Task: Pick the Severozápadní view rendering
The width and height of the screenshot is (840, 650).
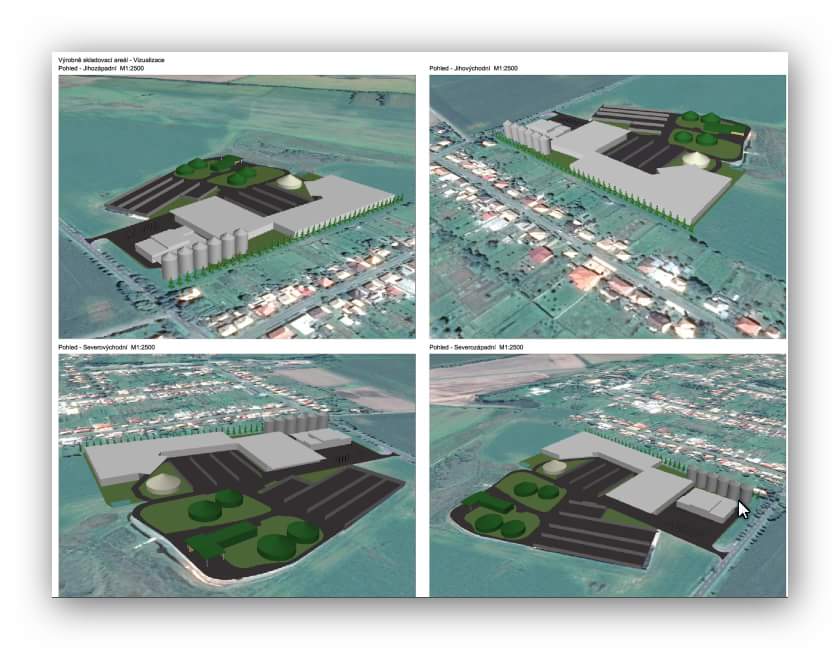Action: (607, 475)
